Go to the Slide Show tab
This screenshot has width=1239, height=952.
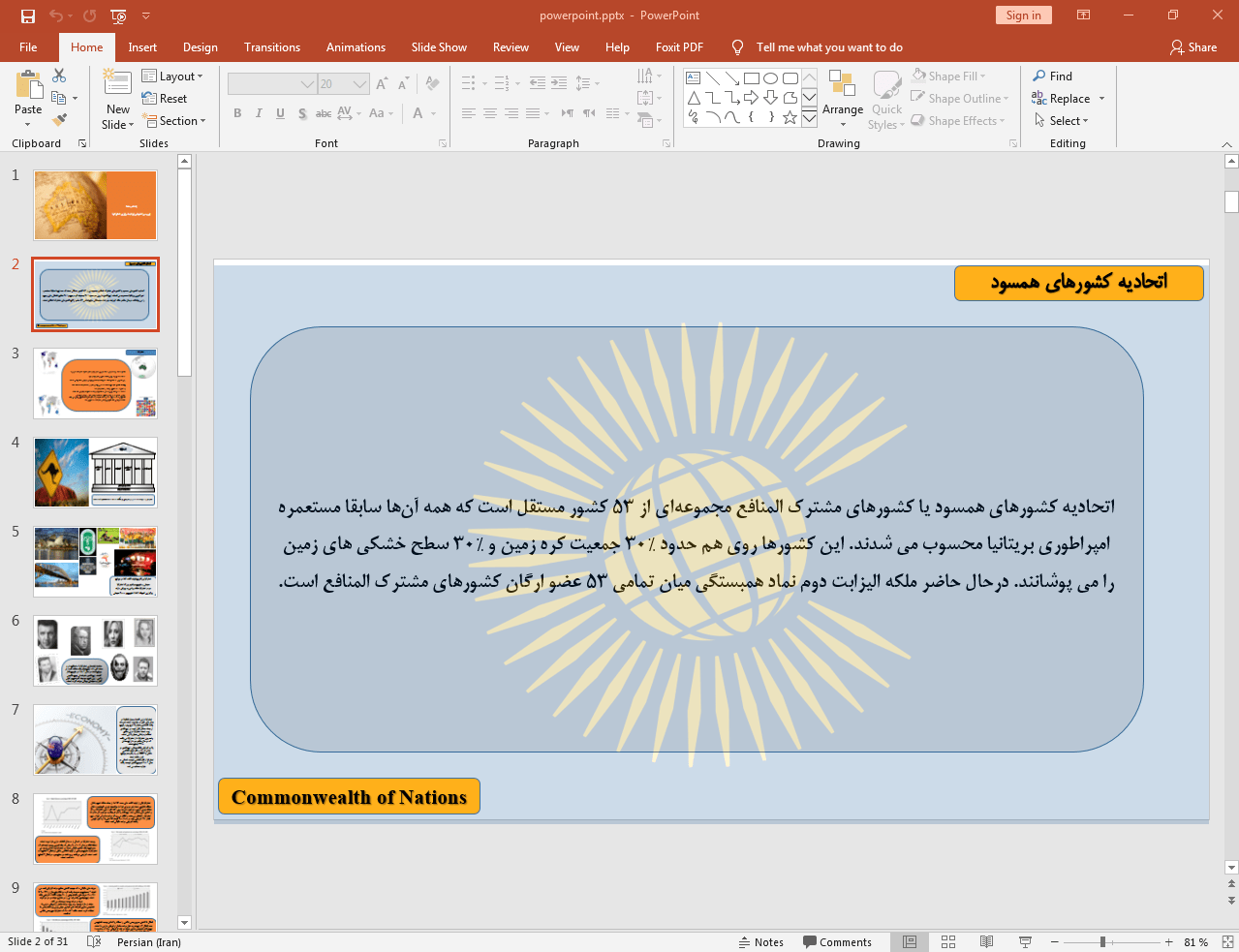[439, 47]
